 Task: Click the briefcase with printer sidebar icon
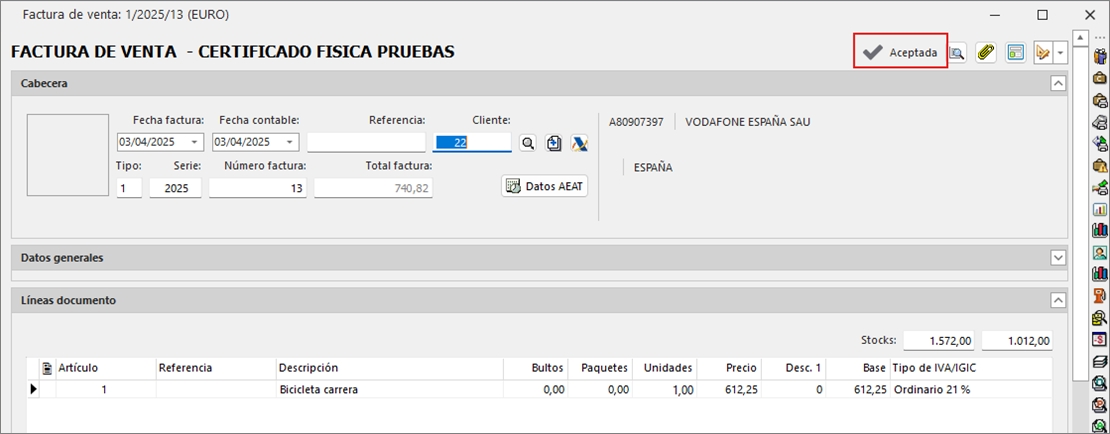tap(1099, 100)
